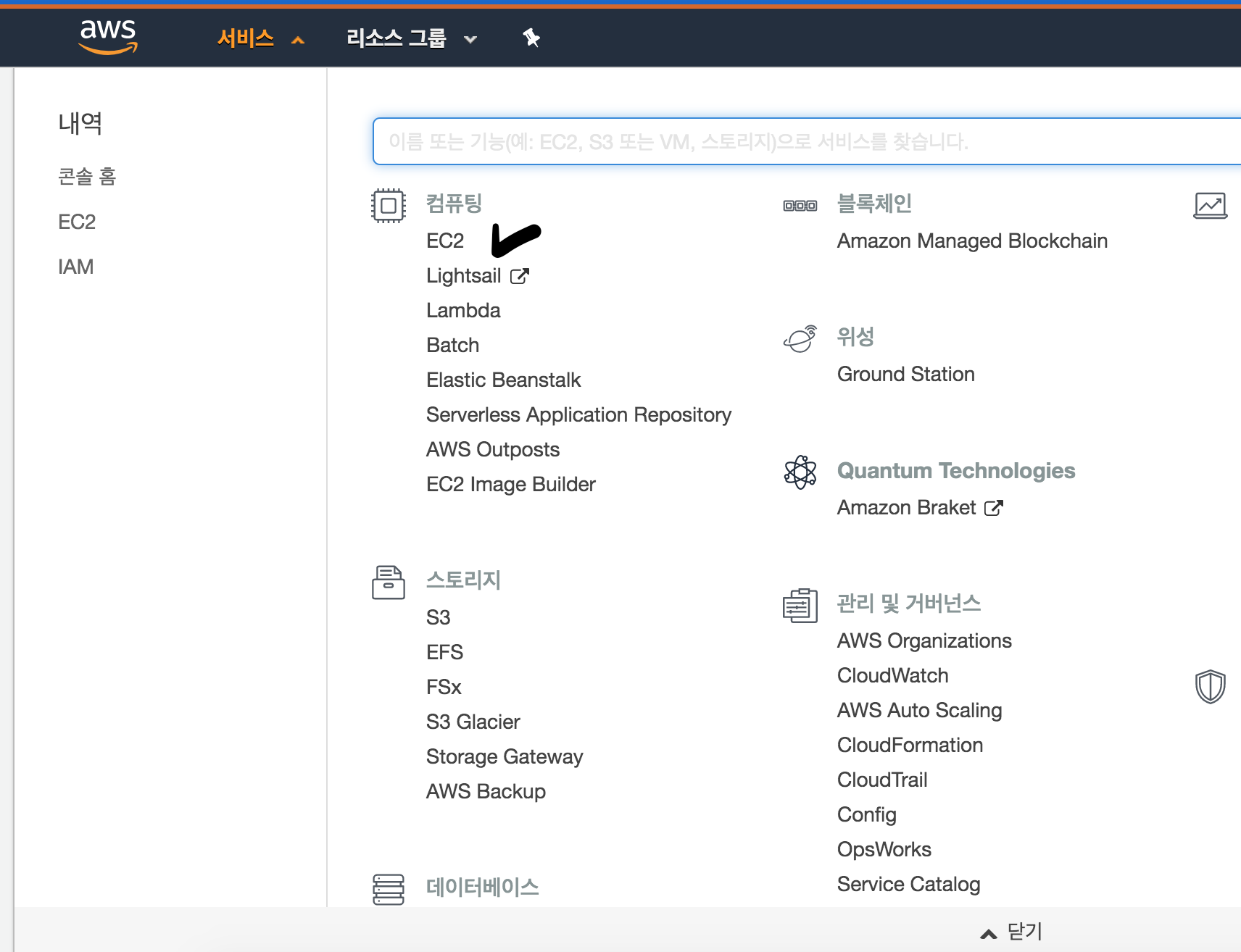Open Service Catalog
1241x952 pixels.
pyautogui.click(x=909, y=884)
